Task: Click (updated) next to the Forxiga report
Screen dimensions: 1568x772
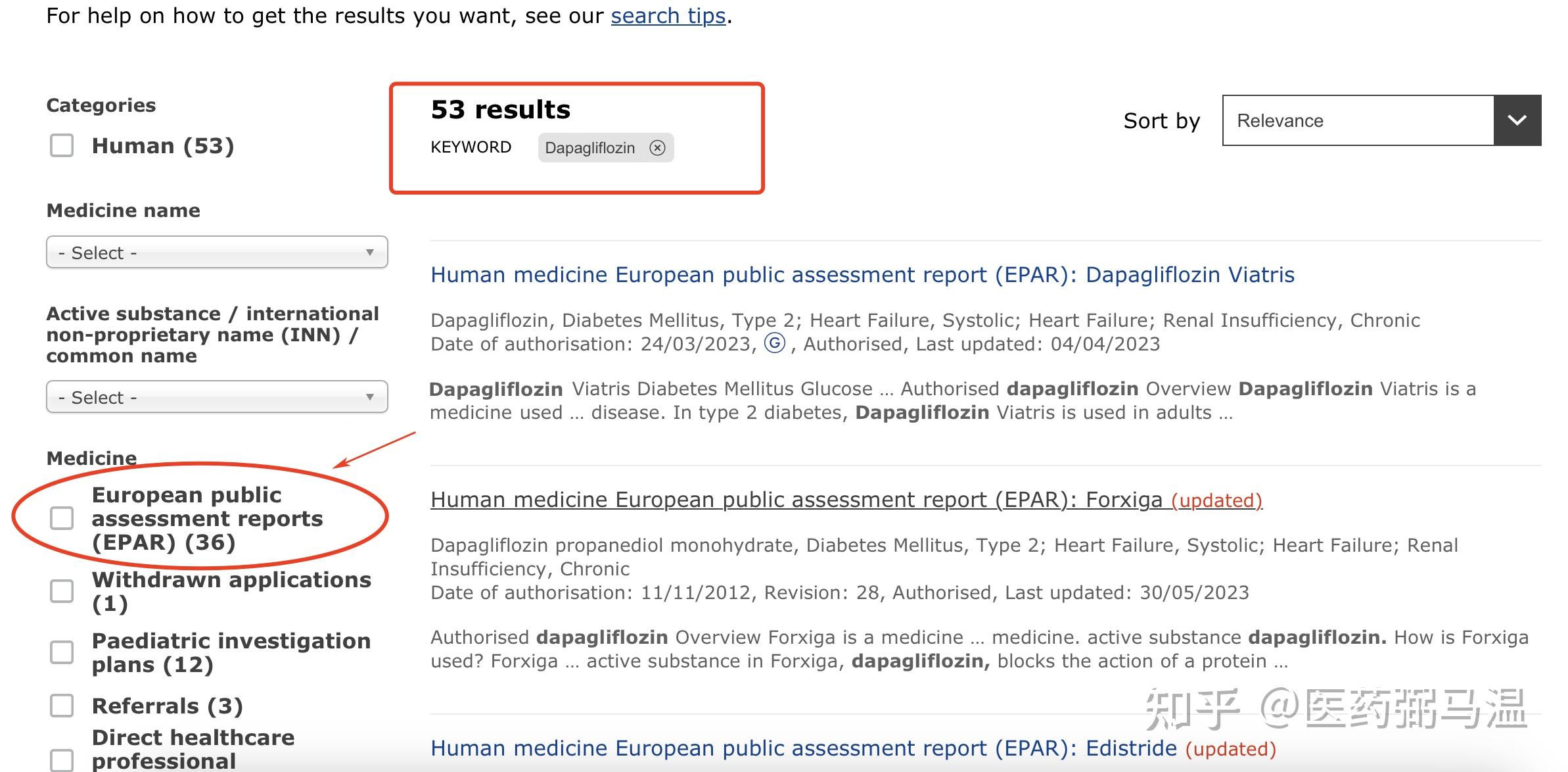Action: coord(1217,500)
